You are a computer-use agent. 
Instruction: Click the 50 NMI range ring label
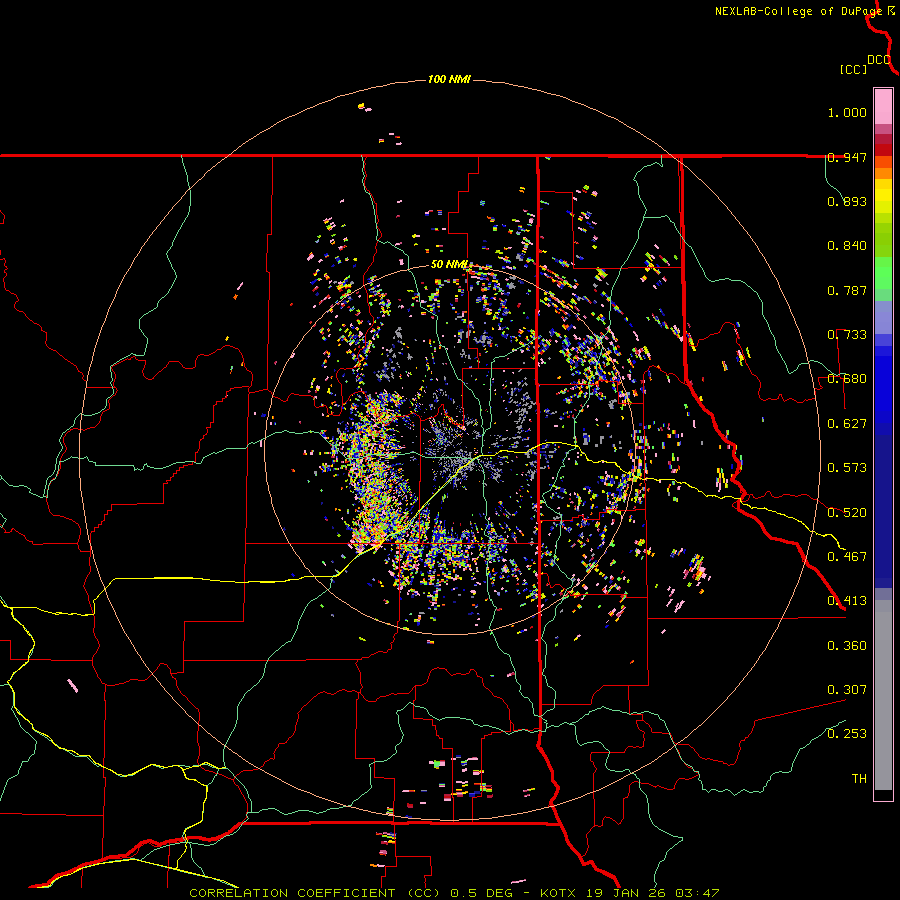point(449,265)
